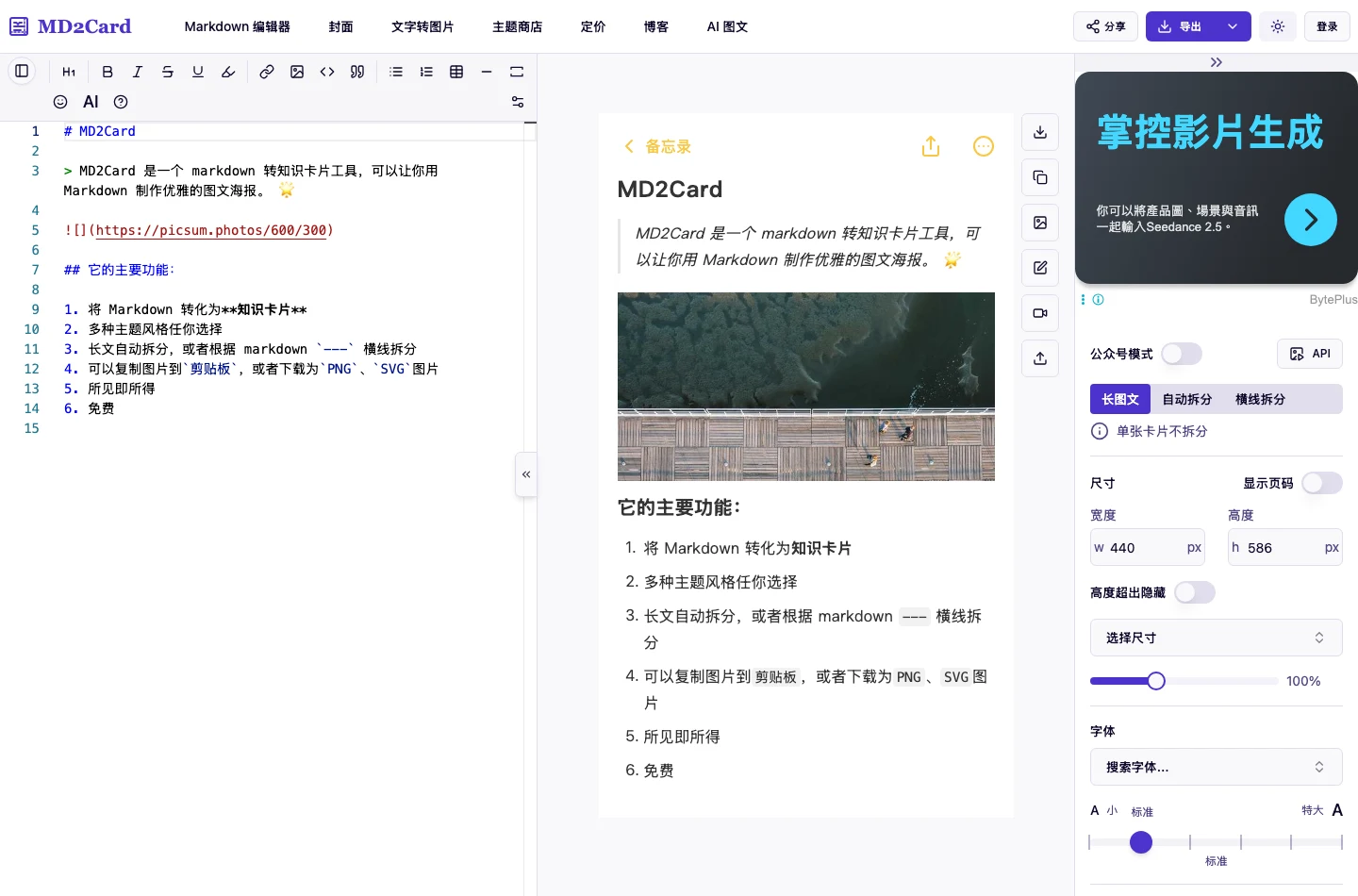Open video export camera icon
The width and height of the screenshot is (1358, 896).
pos(1040,313)
